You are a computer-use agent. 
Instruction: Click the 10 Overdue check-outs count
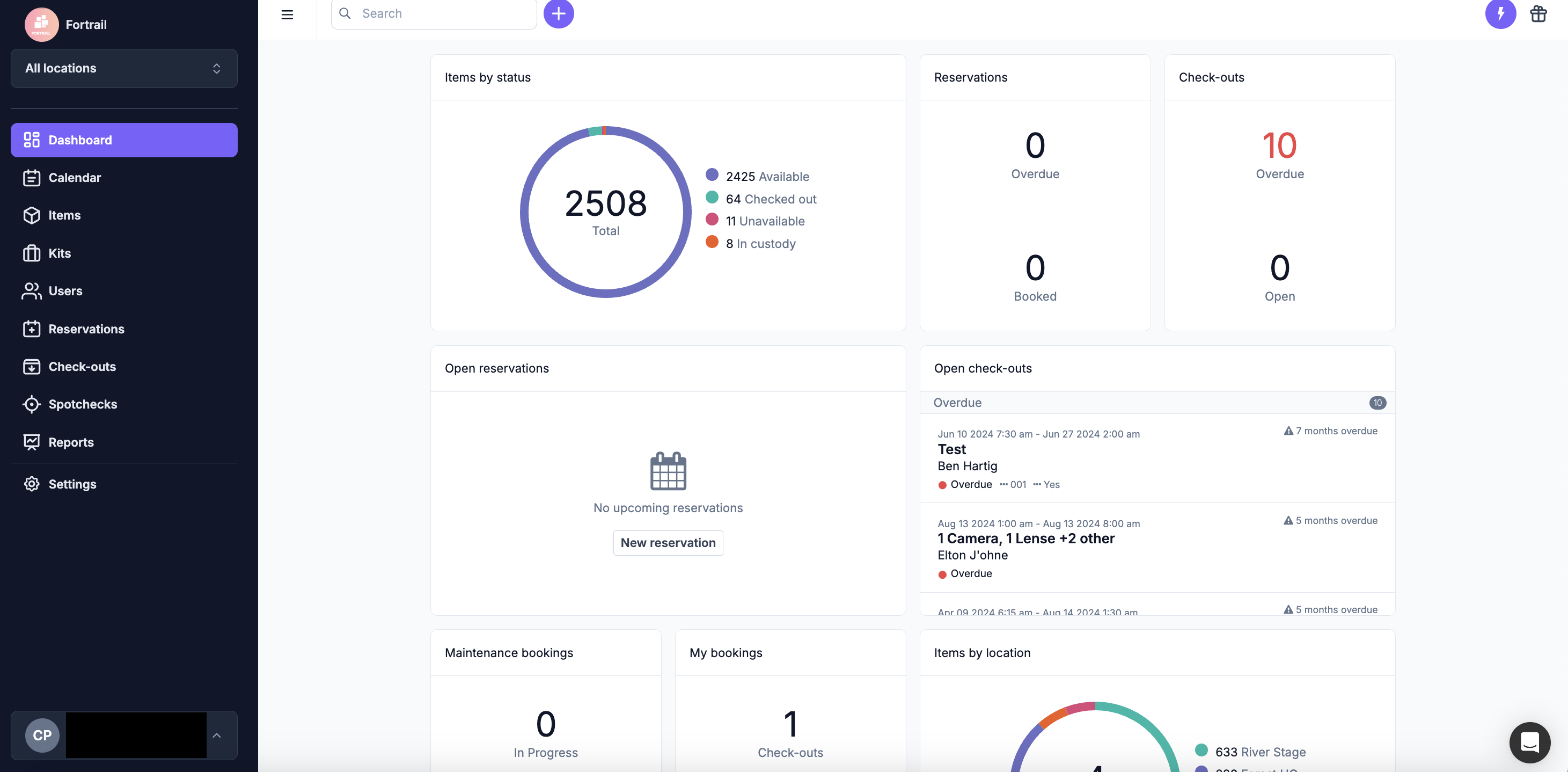[1279, 146]
